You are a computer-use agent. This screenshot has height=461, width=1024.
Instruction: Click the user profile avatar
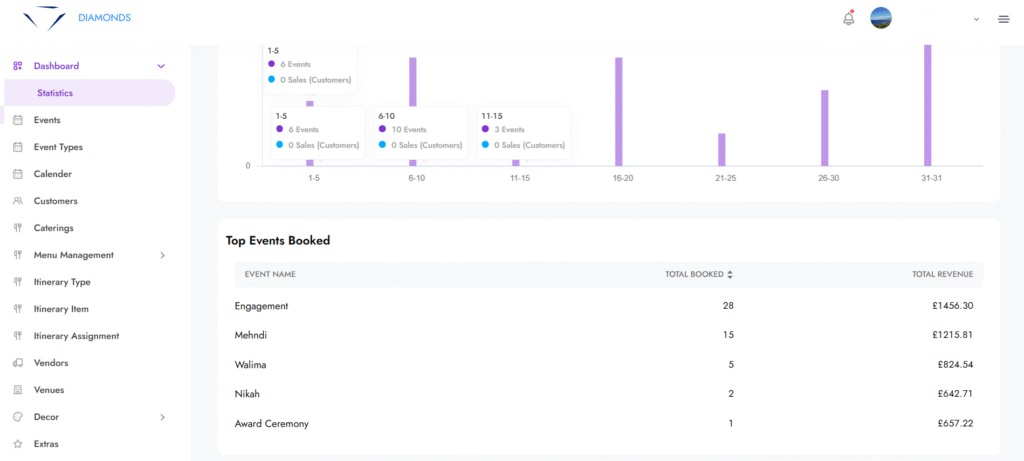click(x=881, y=18)
